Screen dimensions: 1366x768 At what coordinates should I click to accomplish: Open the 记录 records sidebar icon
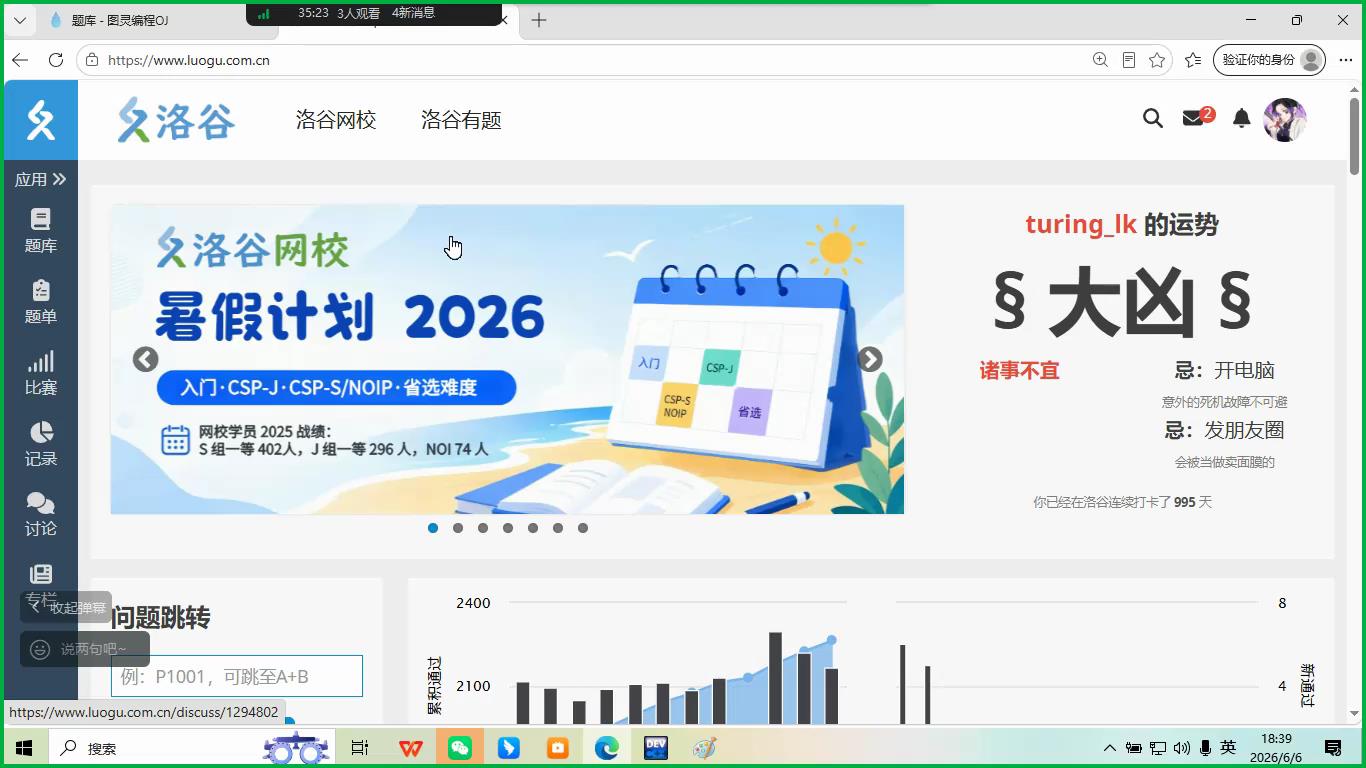tap(40, 444)
